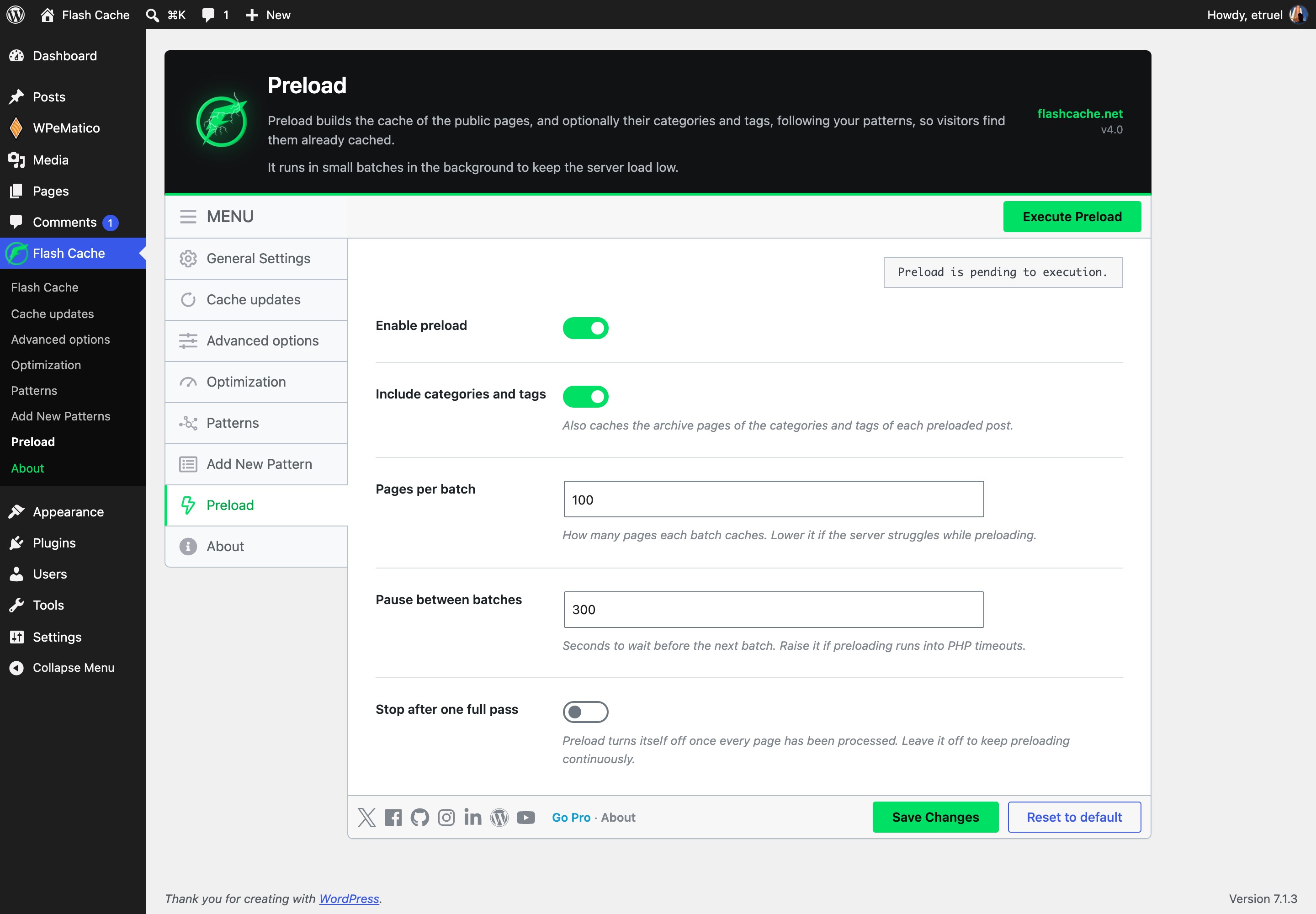Viewport: 1316px width, 914px height.
Task: Select Advanced options tab in plugin menu
Action: (x=256, y=341)
